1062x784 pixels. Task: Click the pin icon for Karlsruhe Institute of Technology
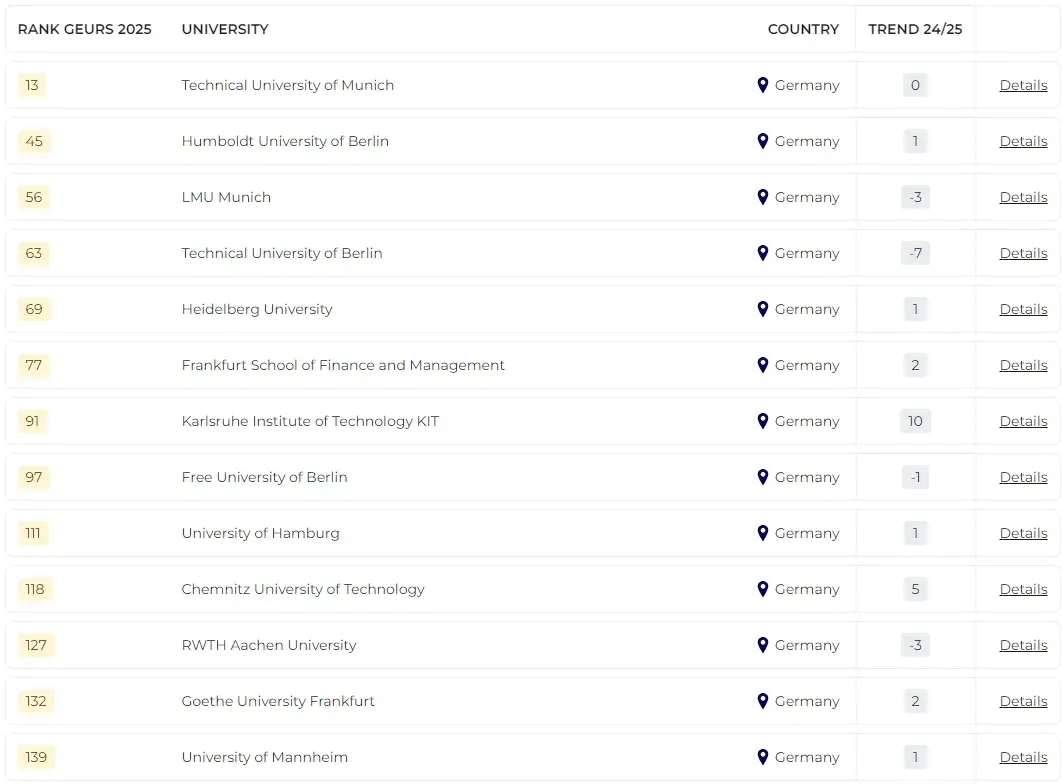pyautogui.click(x=763, y=421)
